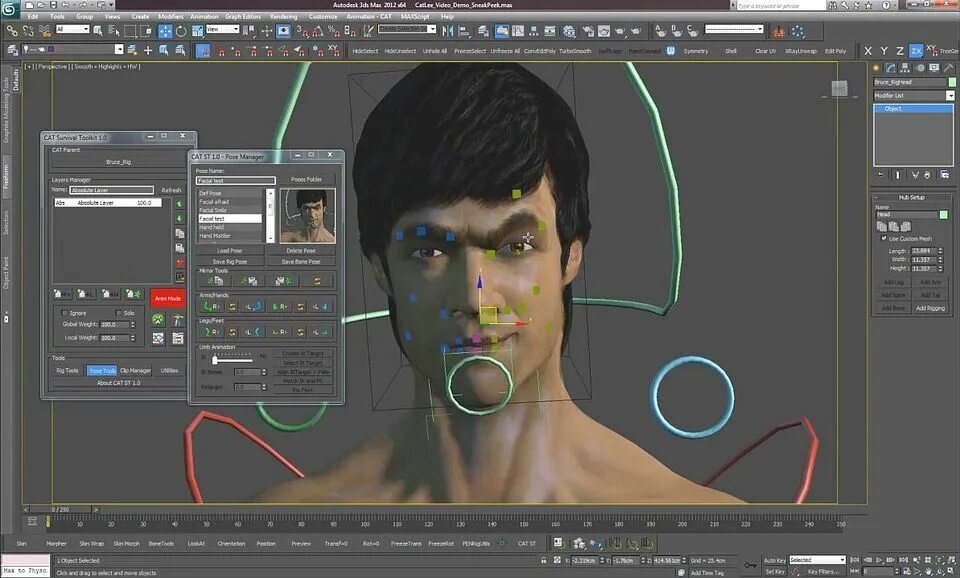Constrain to the X axis button
Image resolution: width=960 pixels, height=578 pixels.
point(868,51)
